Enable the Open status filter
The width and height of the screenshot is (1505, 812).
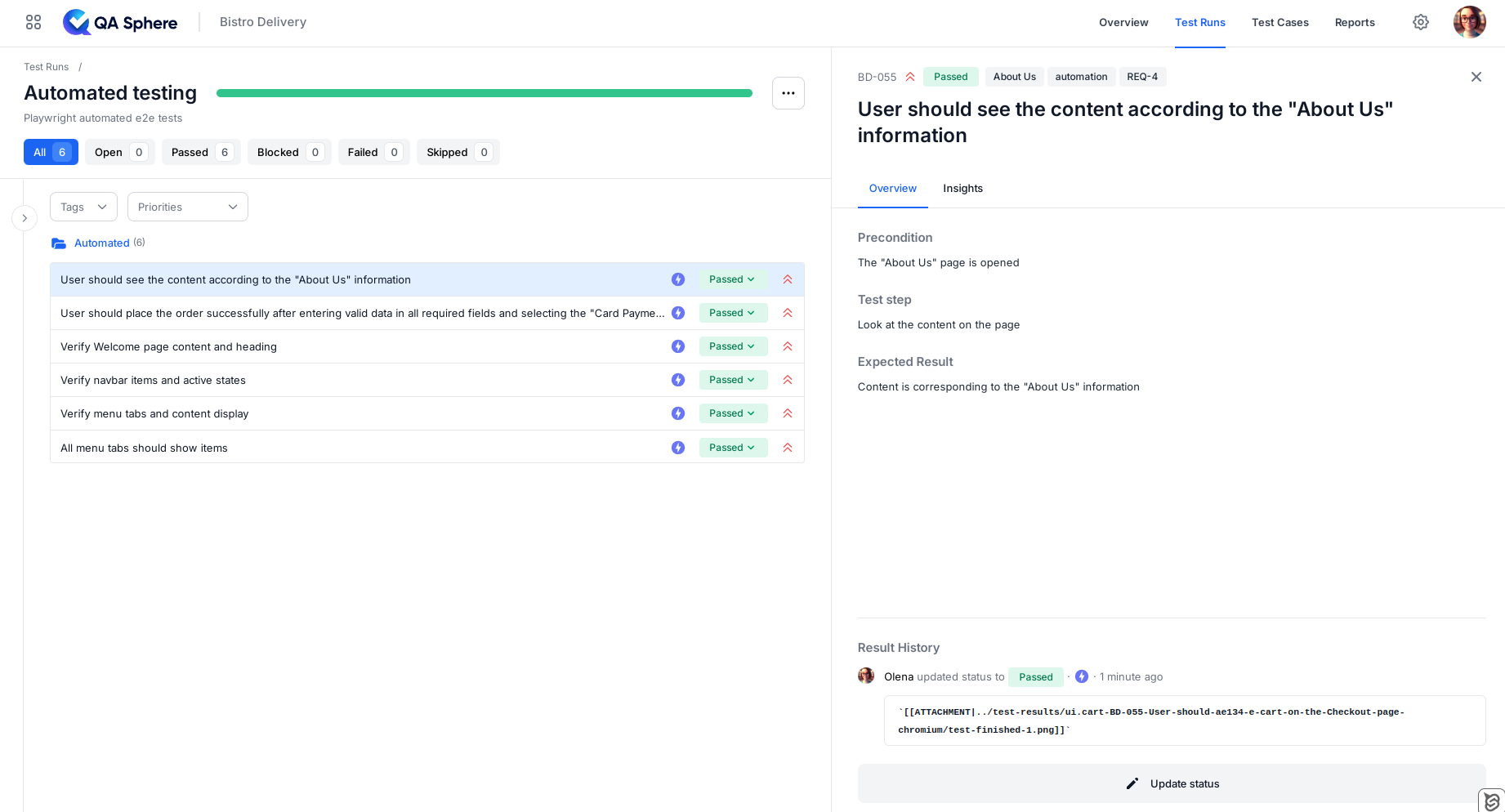pyautogui.click(x=119, y=152)
